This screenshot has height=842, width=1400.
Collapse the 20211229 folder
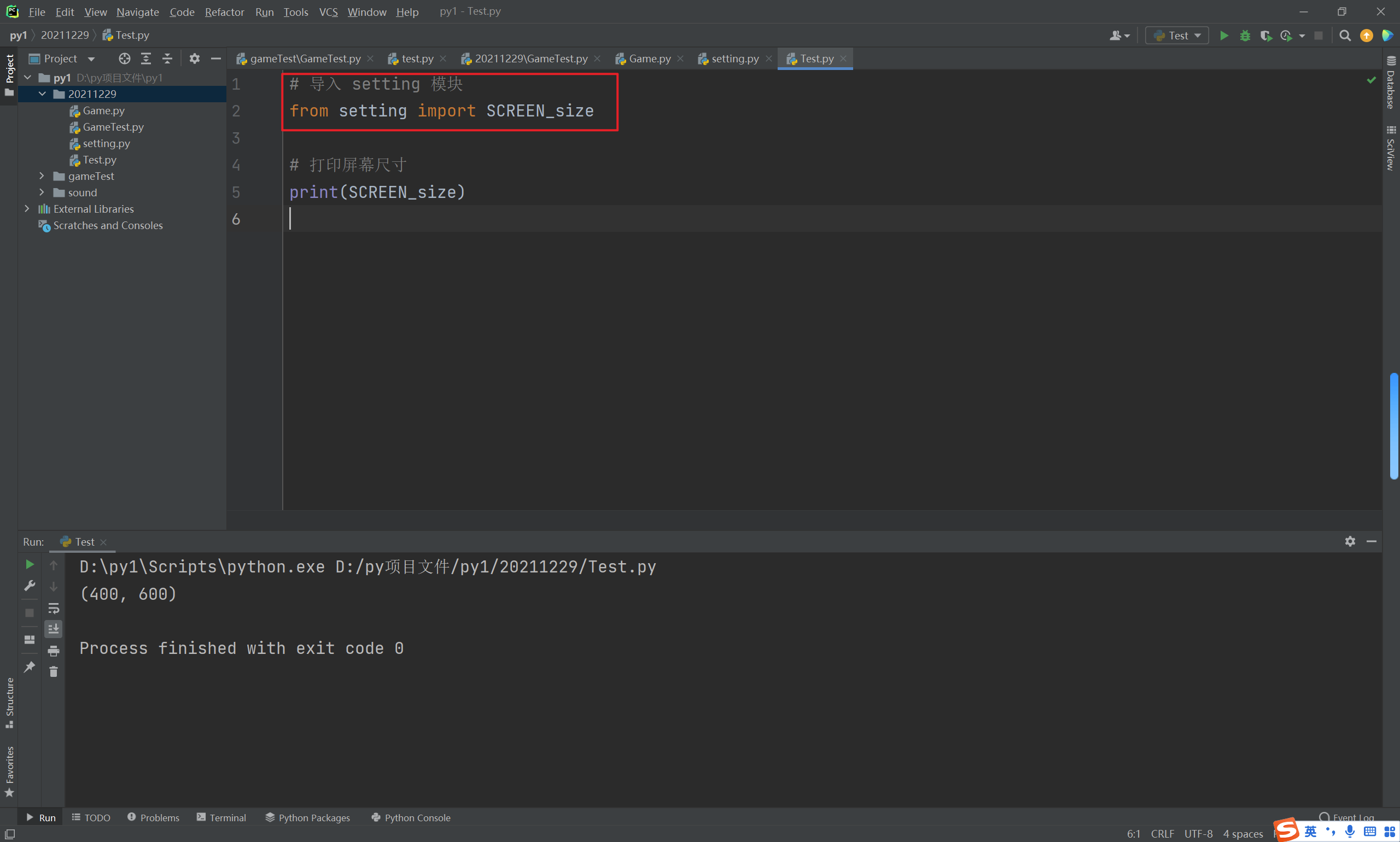[42, 93]
